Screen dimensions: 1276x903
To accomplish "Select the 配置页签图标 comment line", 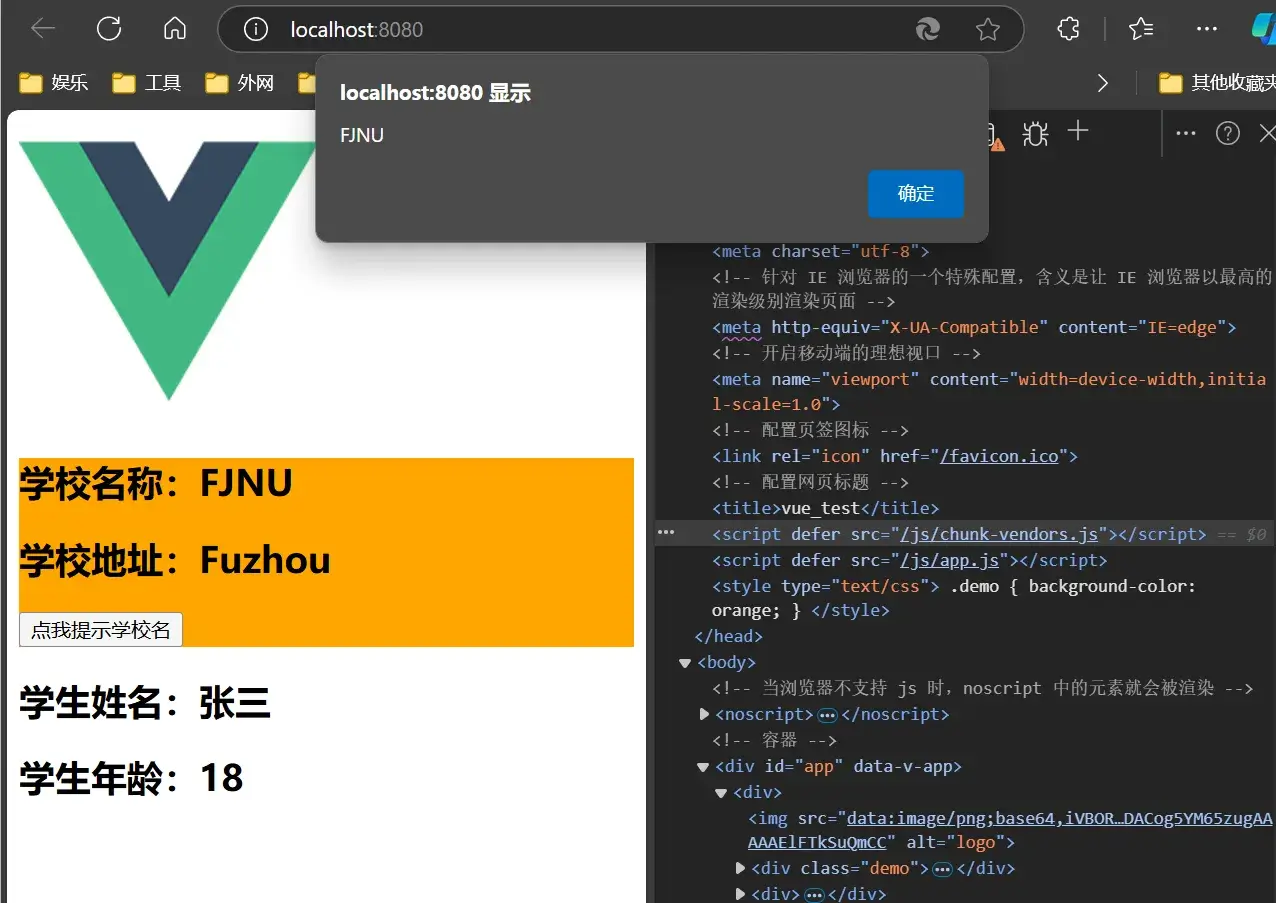I will click(x=810, y=430).
